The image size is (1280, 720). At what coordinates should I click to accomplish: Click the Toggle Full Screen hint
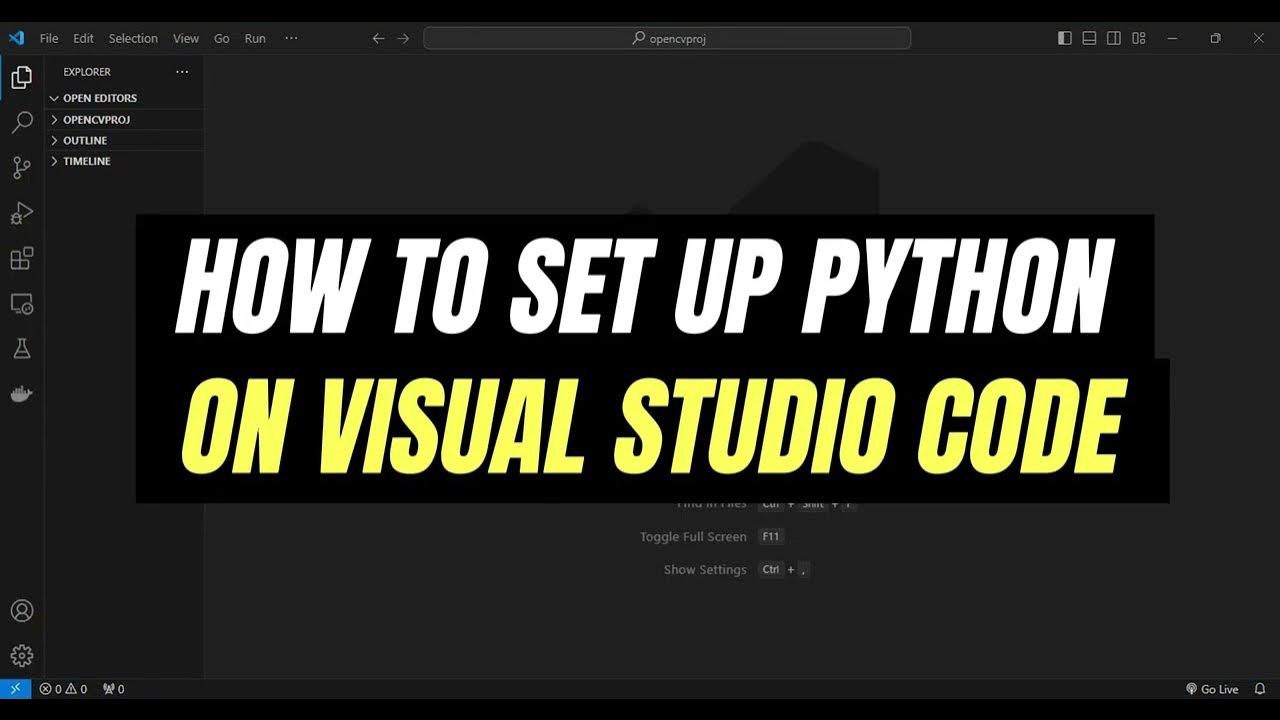tap(693, 537)
